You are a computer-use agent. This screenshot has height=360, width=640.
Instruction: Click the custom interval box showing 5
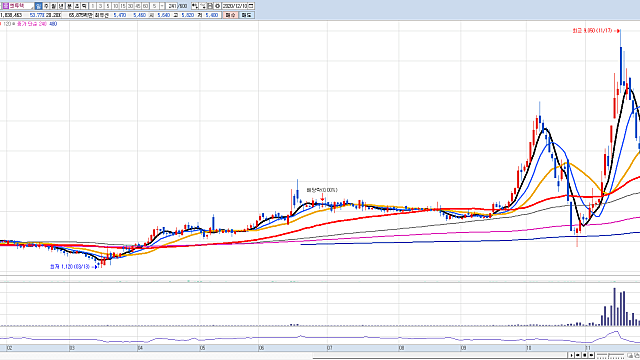coord(154,6)
